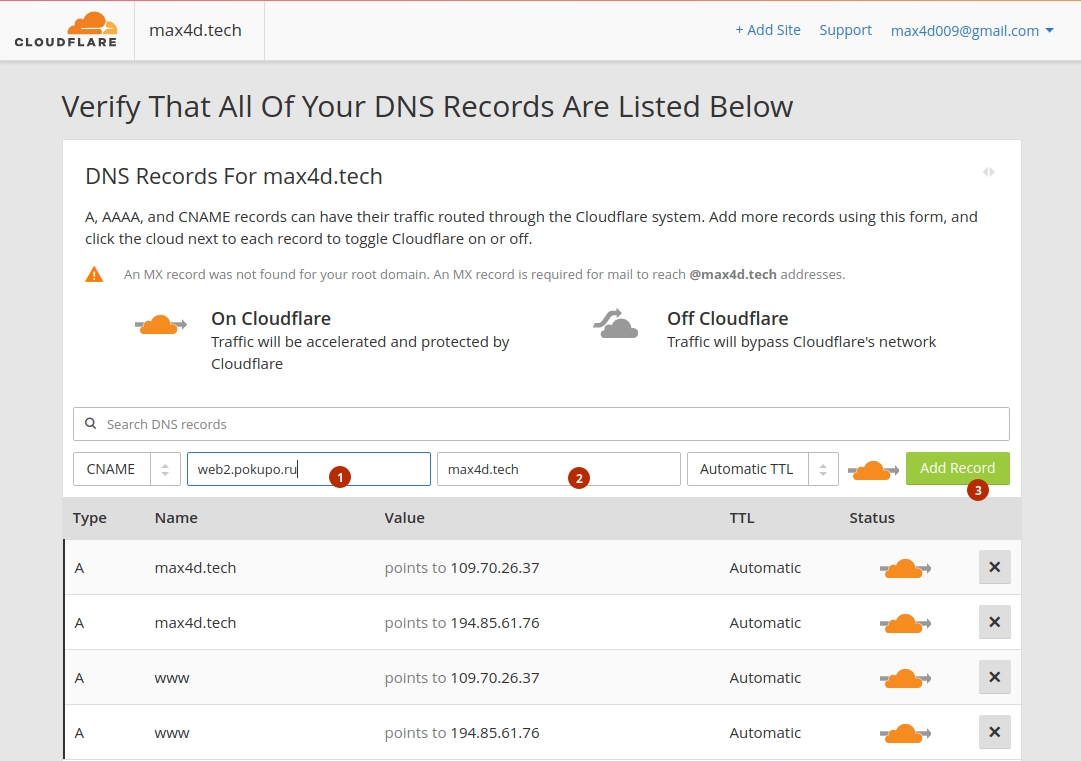Click the Value column header
The height and width of the screenshot is (761, 1081).
click(405, 518)
